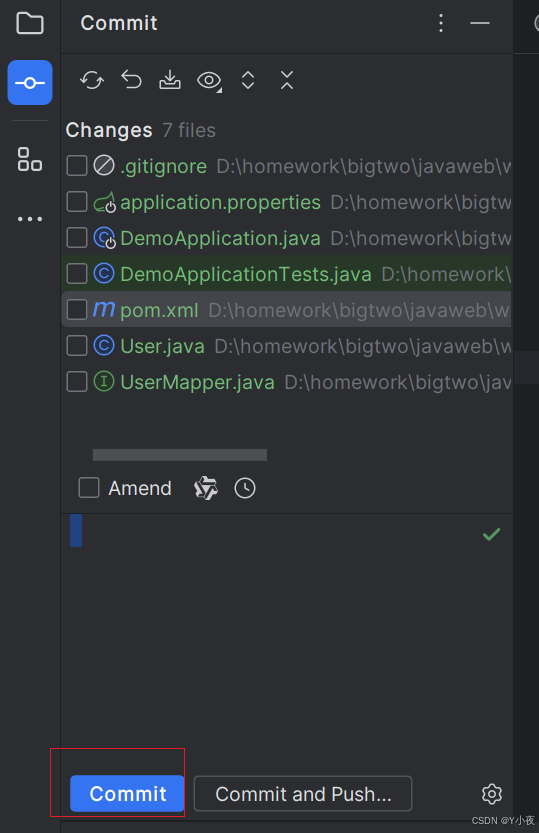Open commit options gear

(x=492, y=794)
